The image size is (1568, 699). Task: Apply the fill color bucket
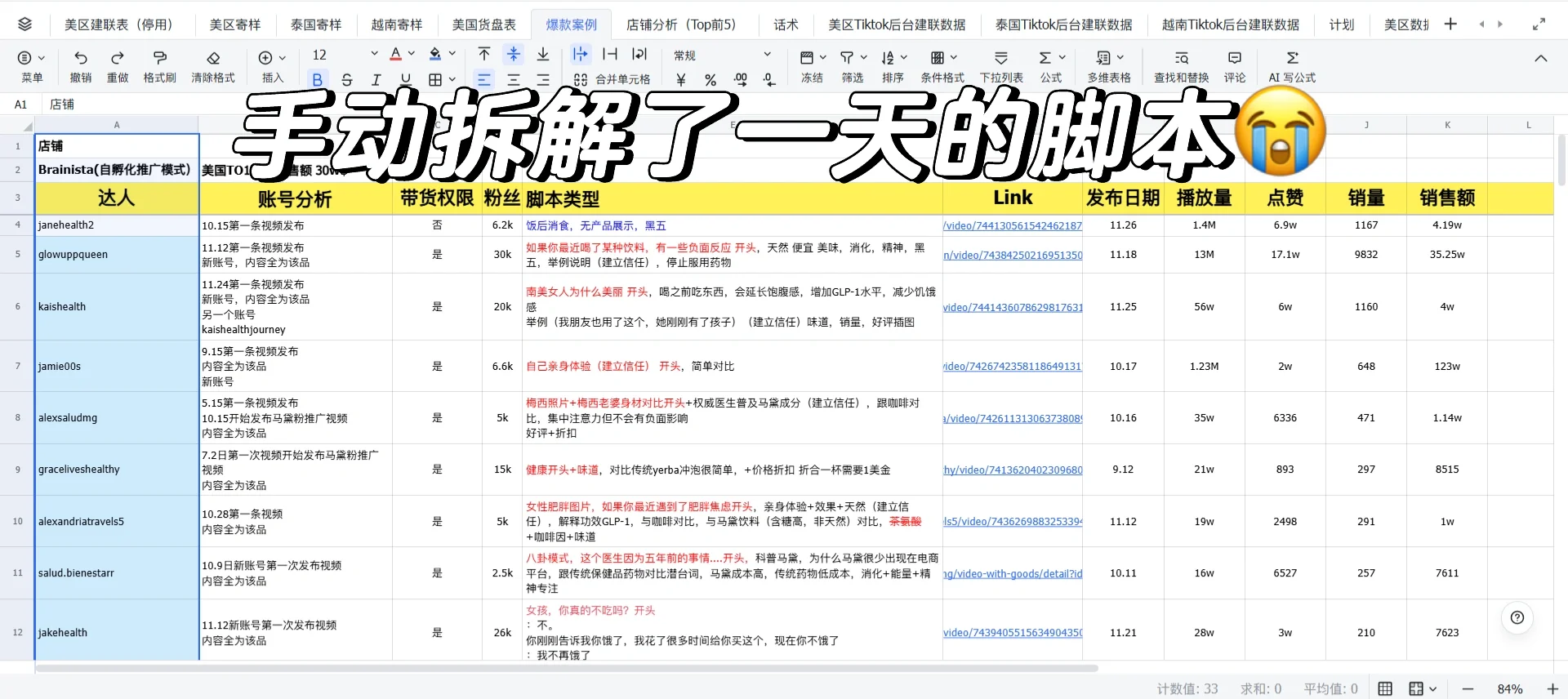point(435,54)
